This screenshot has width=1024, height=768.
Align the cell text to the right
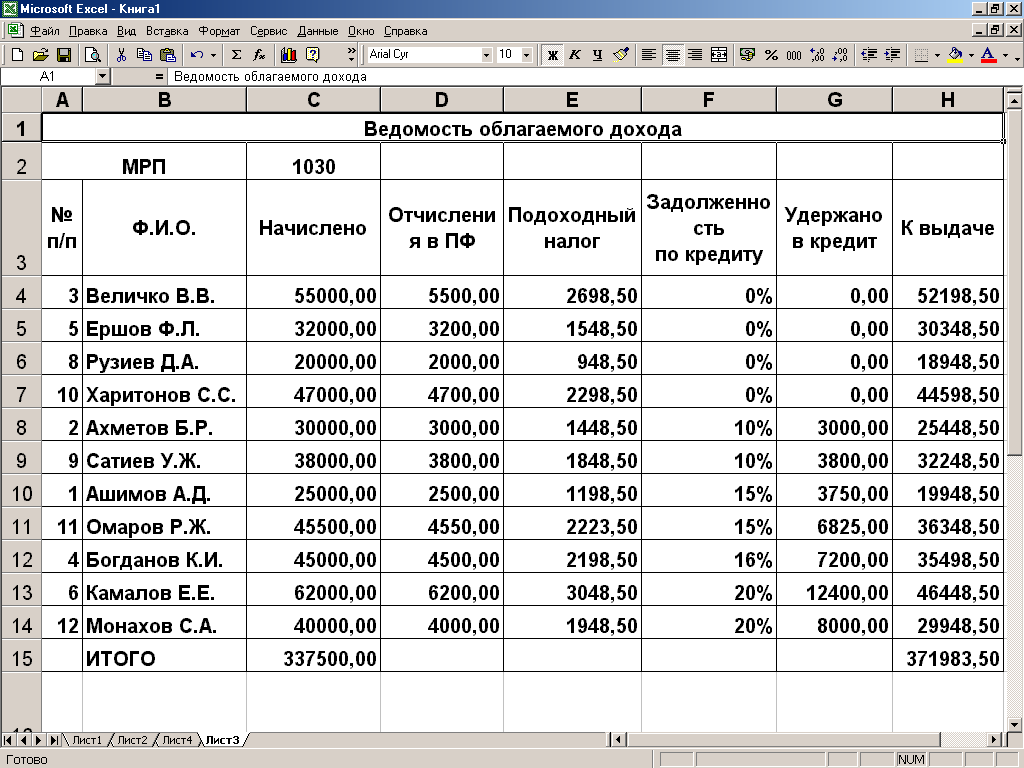pyautogui.click(x=696, y=55)
